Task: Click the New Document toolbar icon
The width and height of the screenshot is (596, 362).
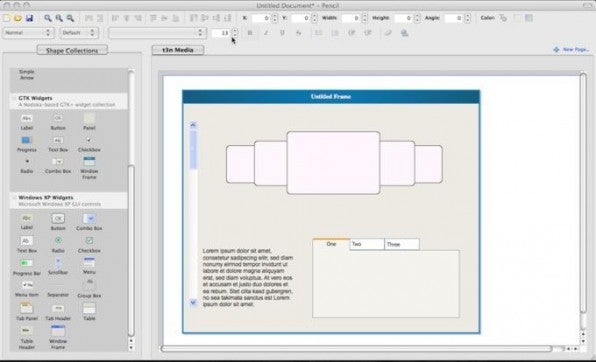Action: (x=7, y=18)
